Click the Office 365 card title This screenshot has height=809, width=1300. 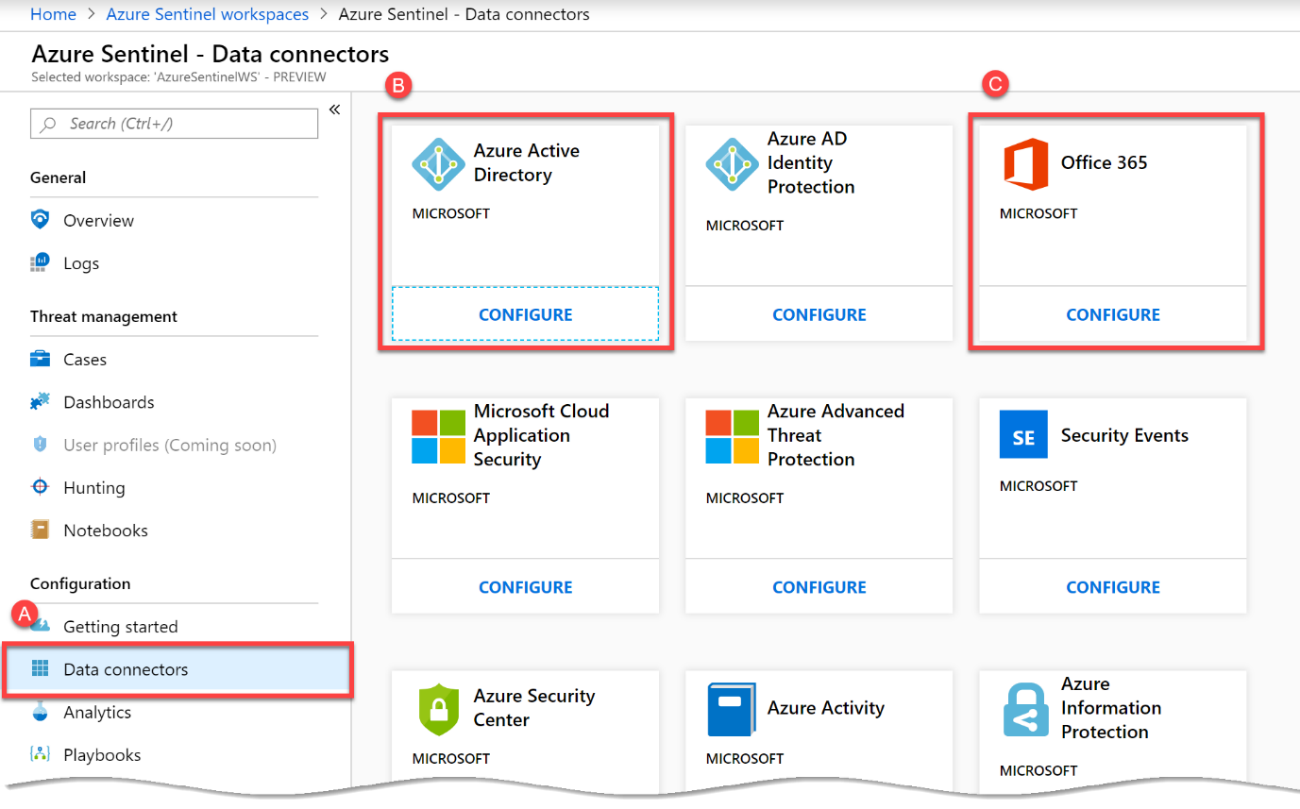(x=1104, y=163)
